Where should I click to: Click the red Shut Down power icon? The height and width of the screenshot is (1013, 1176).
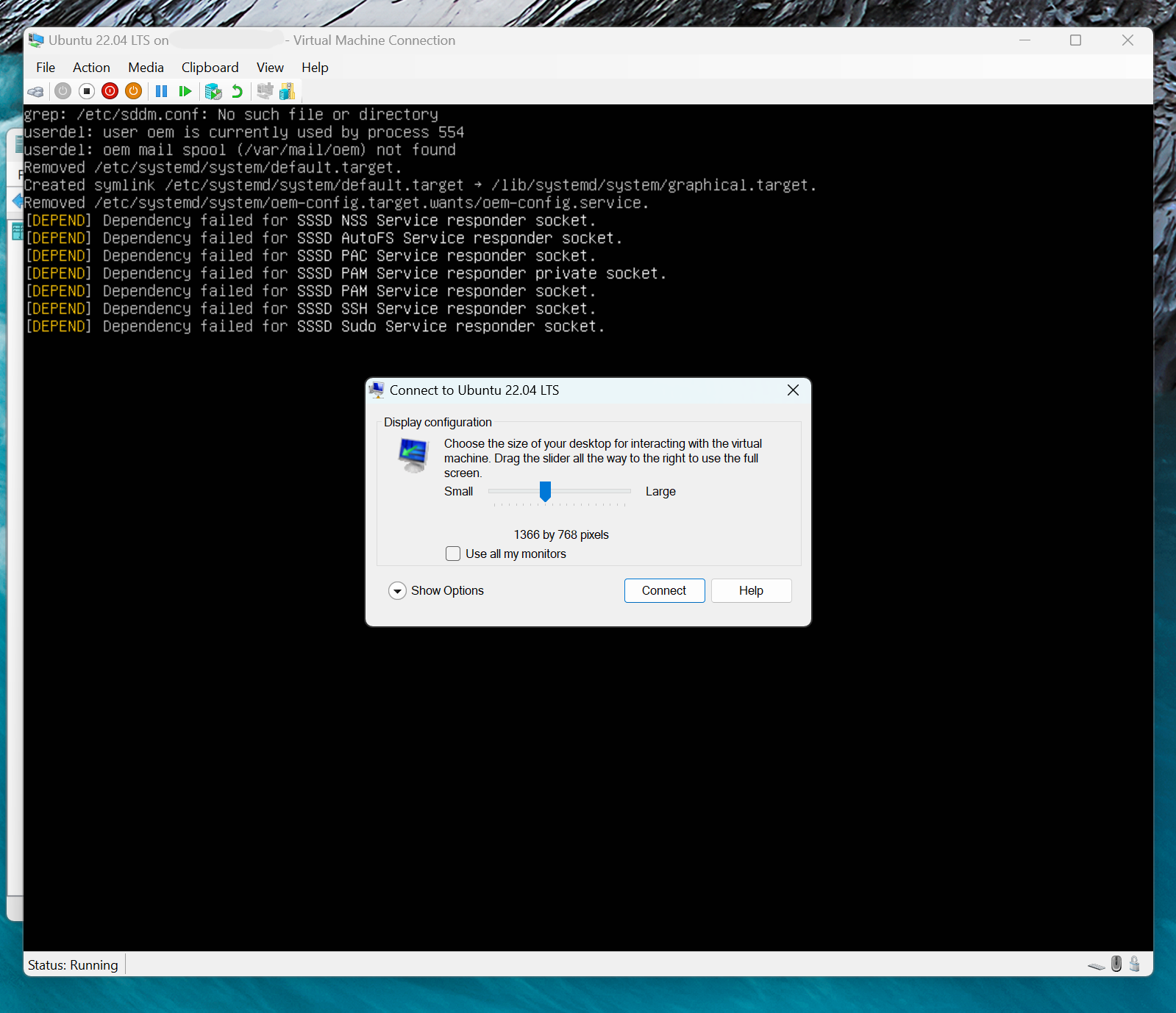pyautogui.click(x=110, y=91)
